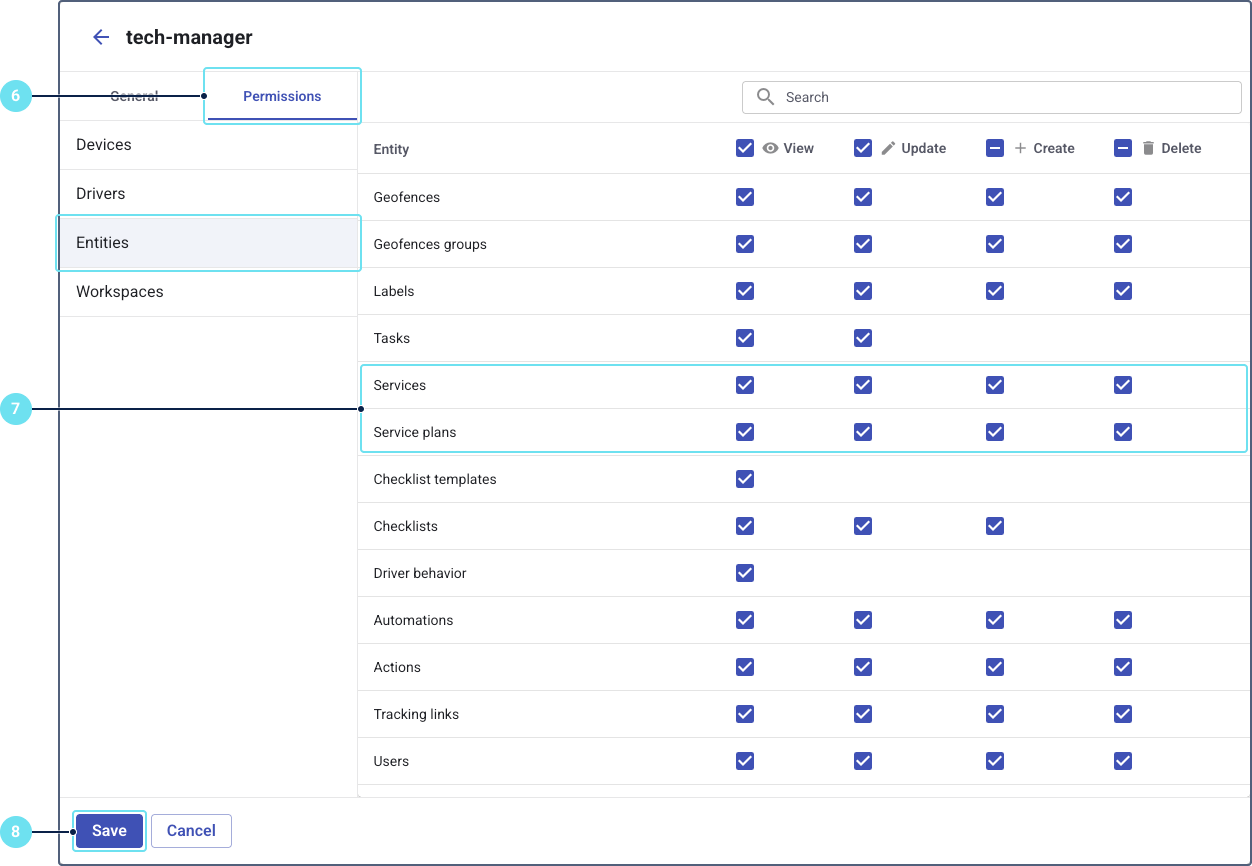Click the eye icon in the View header
This screenshot has width=1252, height=866.
770,148
